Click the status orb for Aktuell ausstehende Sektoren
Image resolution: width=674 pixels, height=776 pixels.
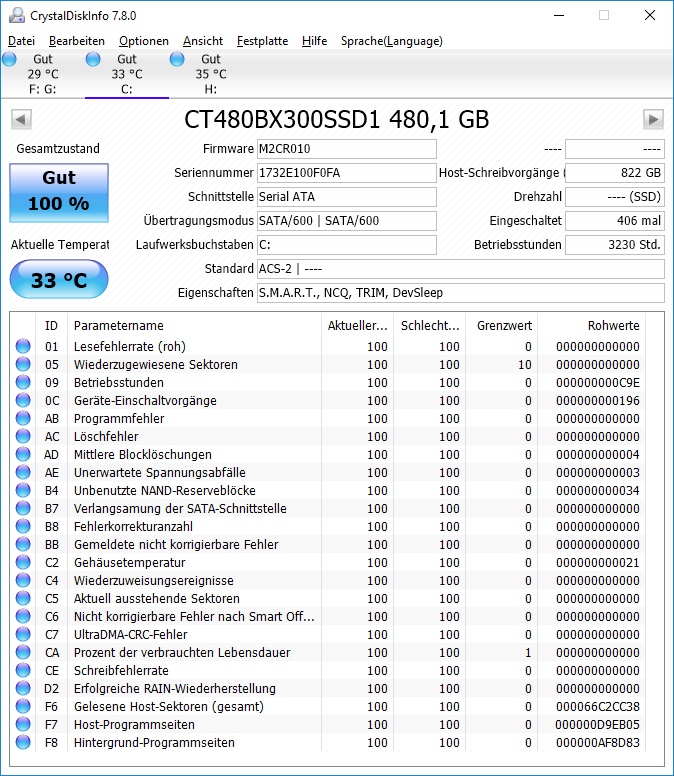23,598
